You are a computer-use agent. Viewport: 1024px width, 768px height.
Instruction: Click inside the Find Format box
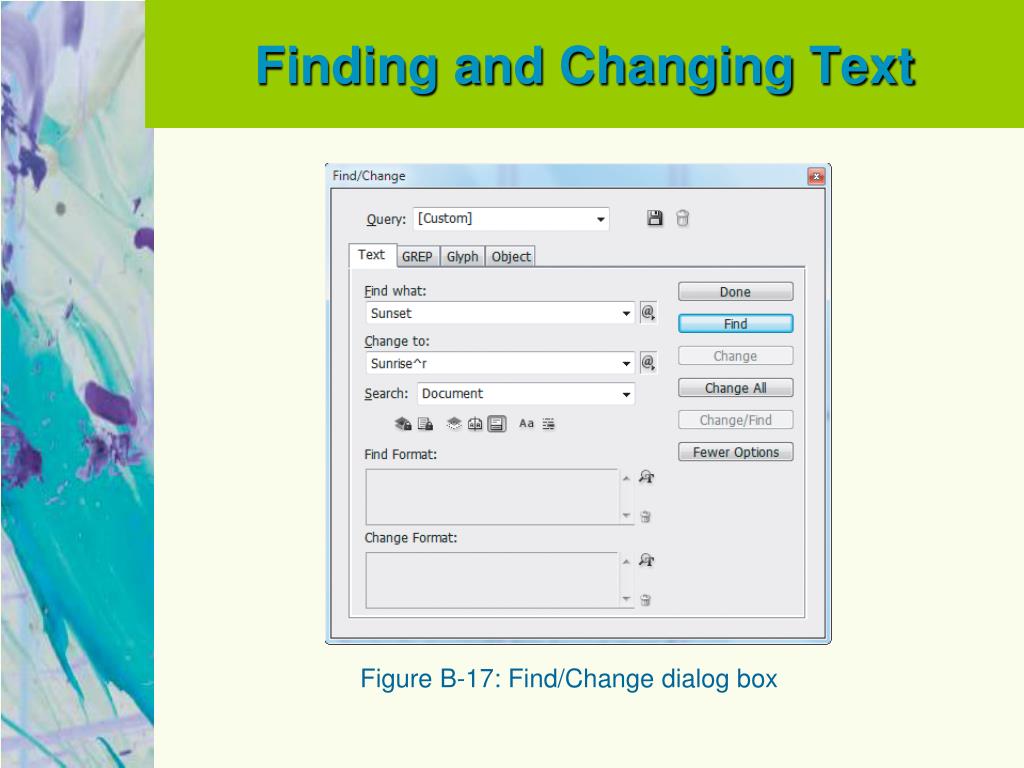pos(492,496)
